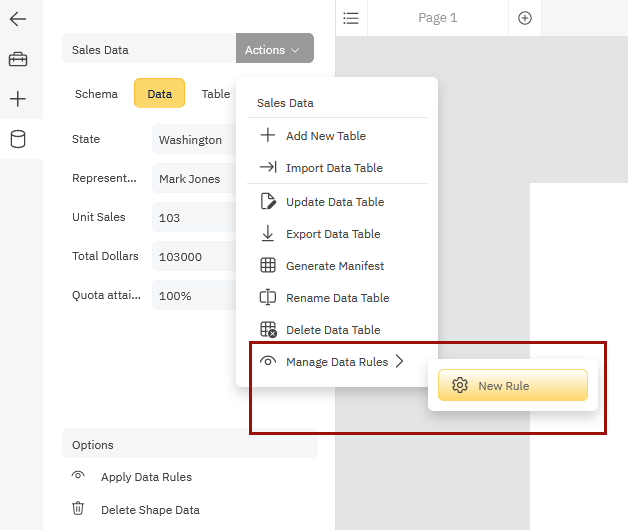Click the gear icon in New Rule

[460, 385]
